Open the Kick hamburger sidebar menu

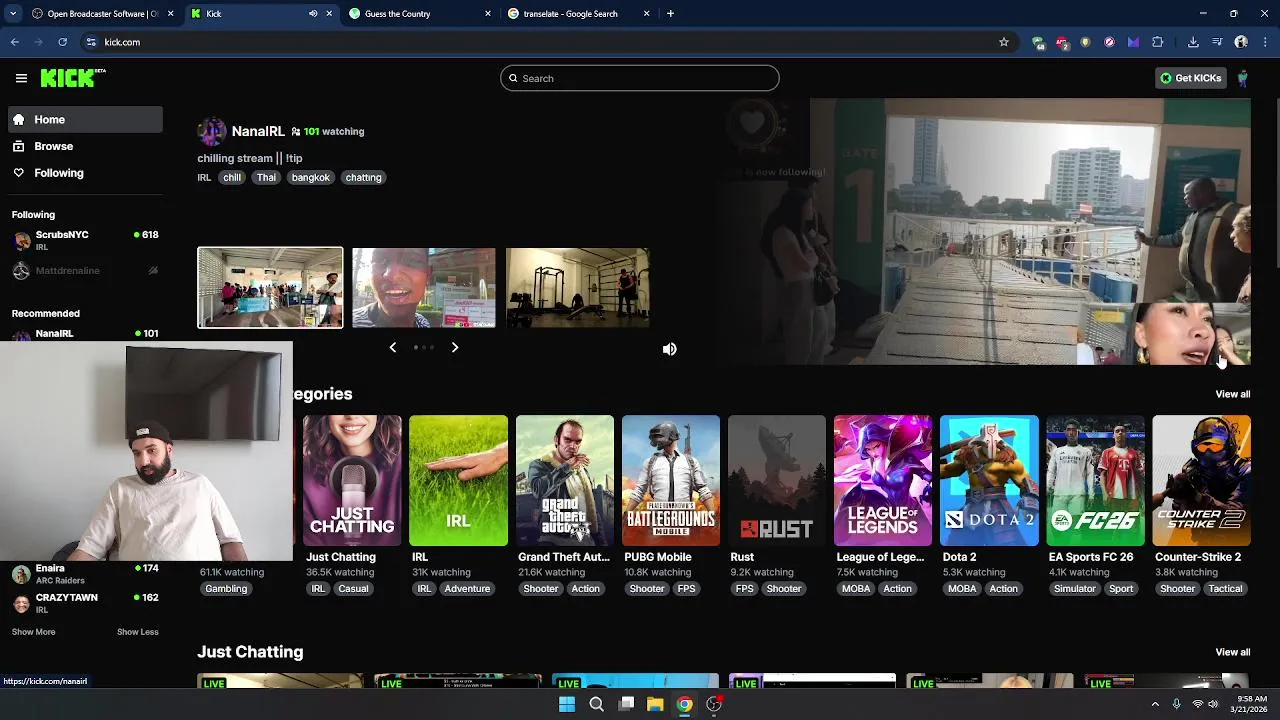click(21, 78)
